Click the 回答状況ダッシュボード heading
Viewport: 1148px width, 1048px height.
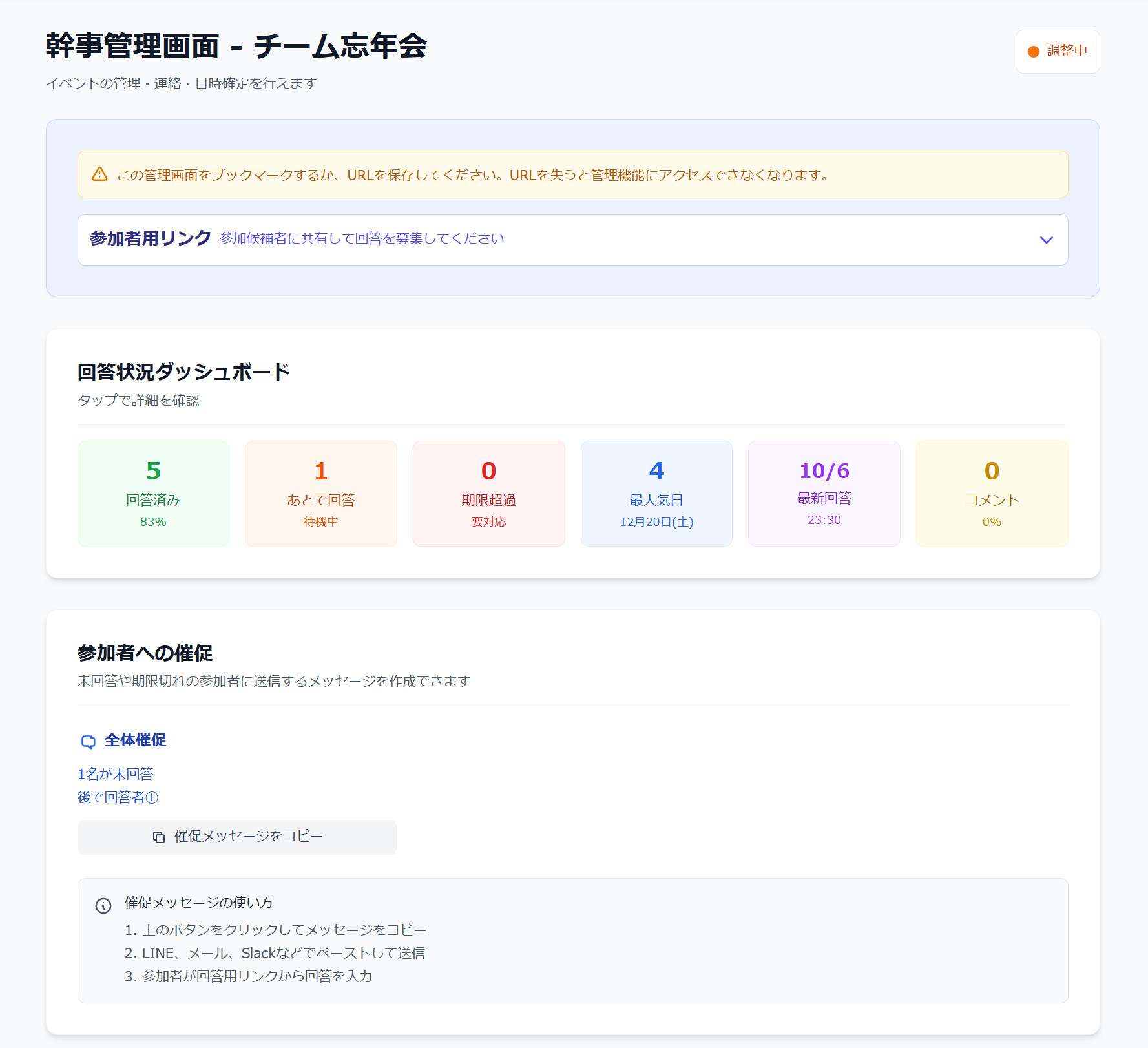tap(184, 372)
